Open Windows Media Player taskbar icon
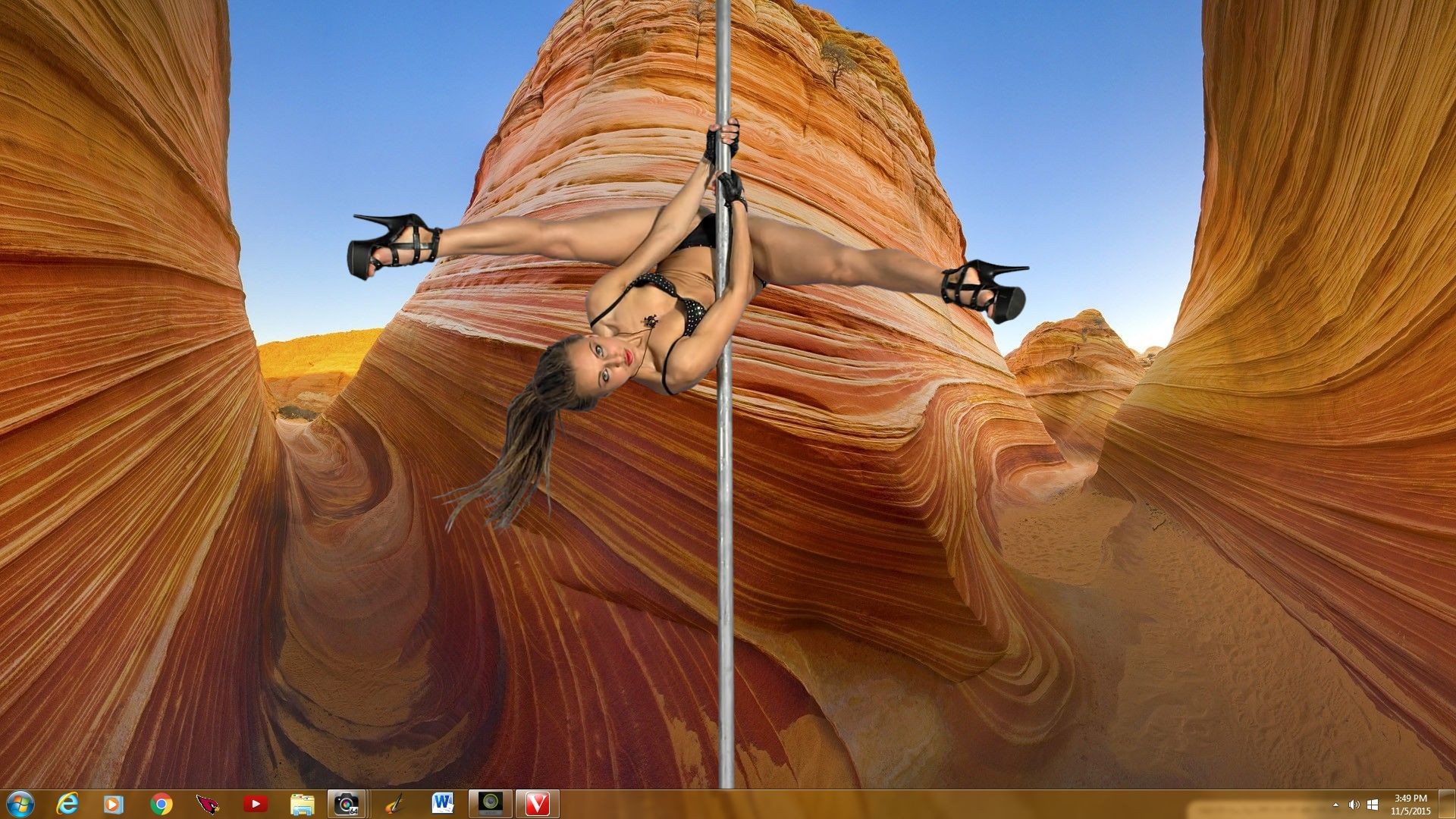 [114, 804]
